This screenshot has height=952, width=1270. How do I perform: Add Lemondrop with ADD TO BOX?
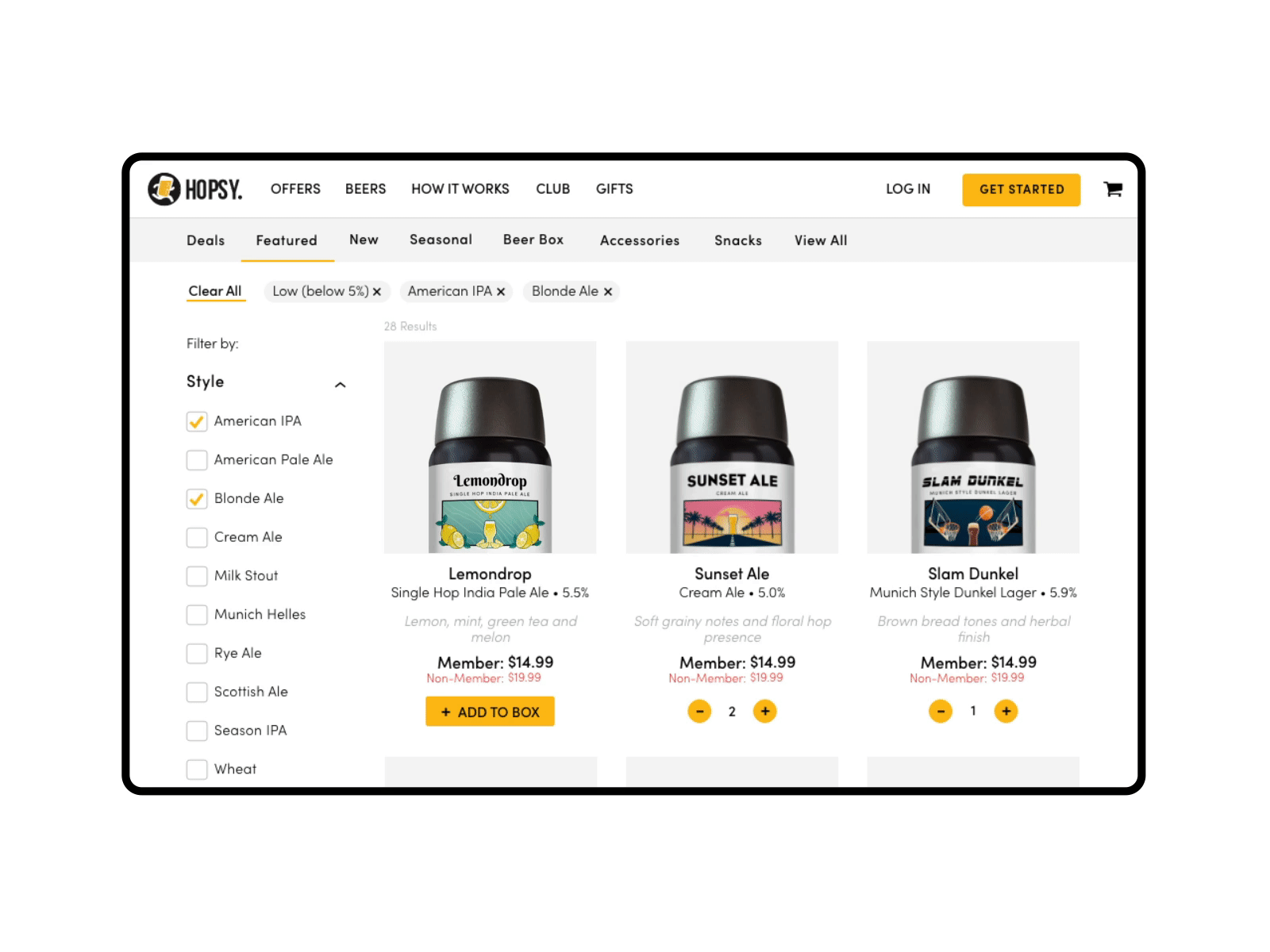(490, 712)
